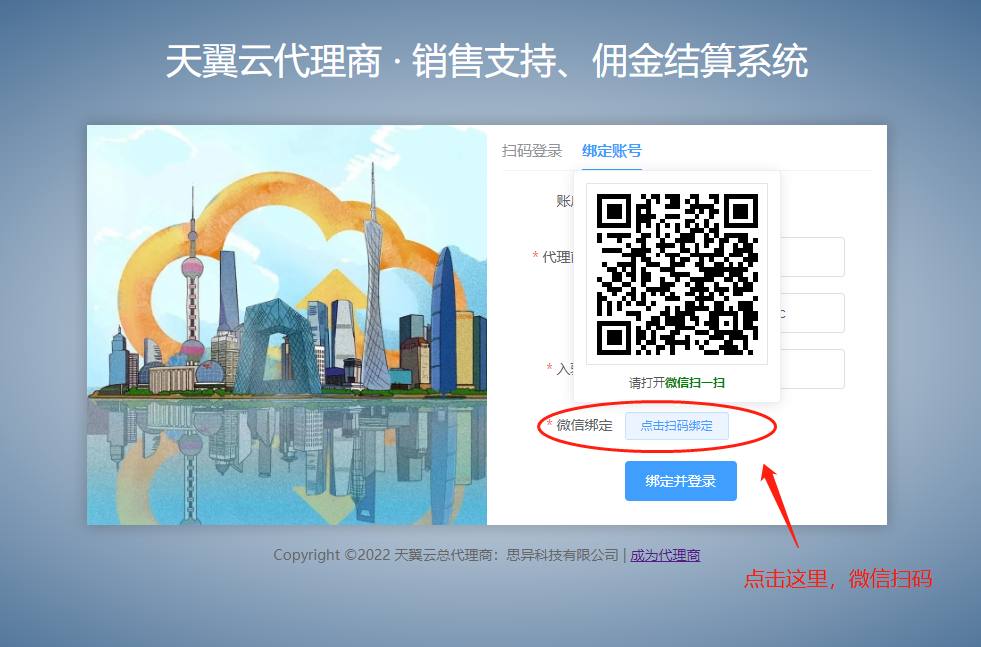Open the 成为代理商 link
The image size is (981, 647).
click(x=665, y=555)
